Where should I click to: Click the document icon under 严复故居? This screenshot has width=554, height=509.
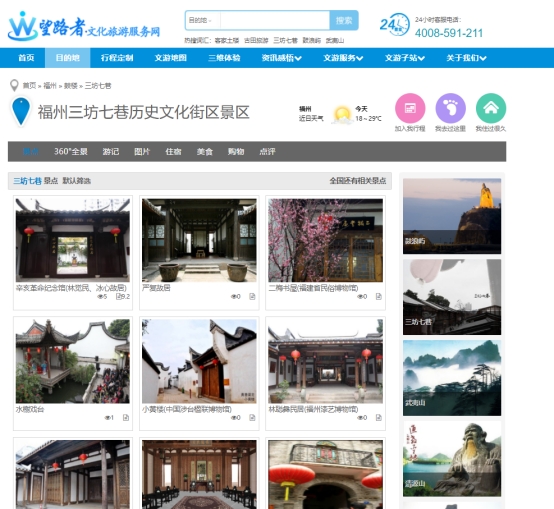click(252, 296)
